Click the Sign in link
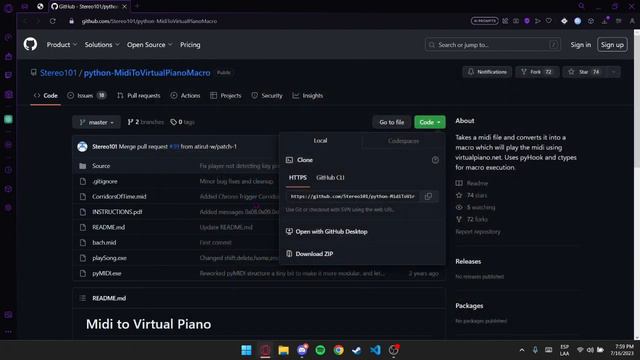 (x=580, y=44)
